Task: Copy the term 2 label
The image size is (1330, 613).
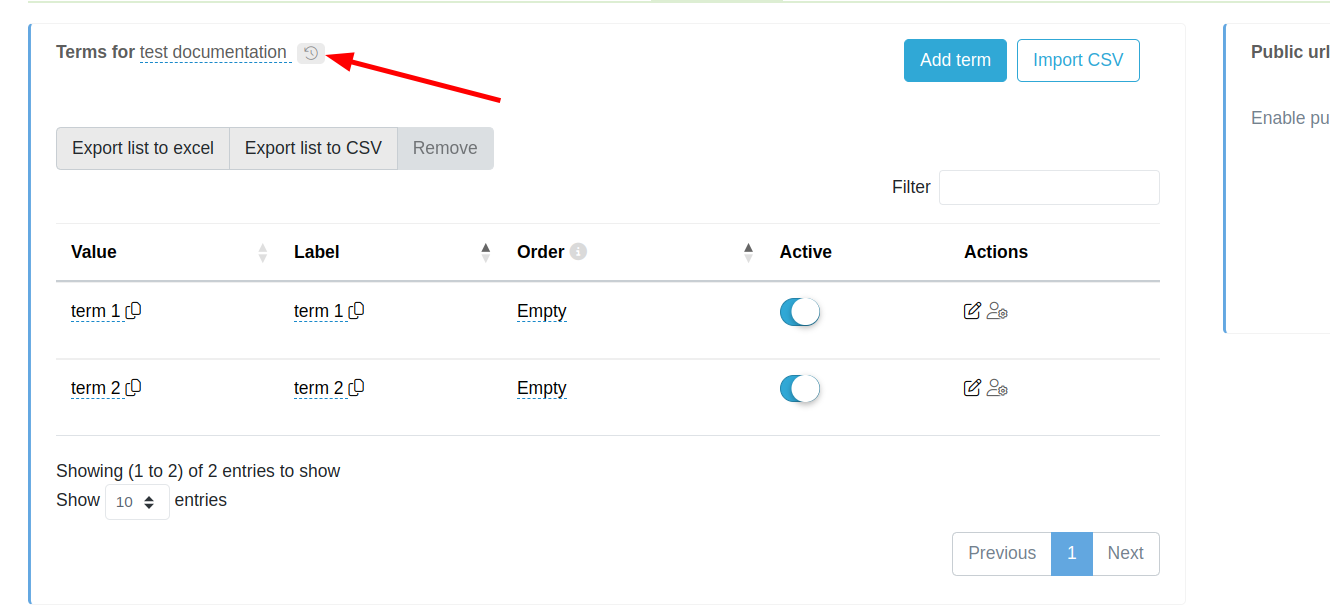Action: pos(357,387)
